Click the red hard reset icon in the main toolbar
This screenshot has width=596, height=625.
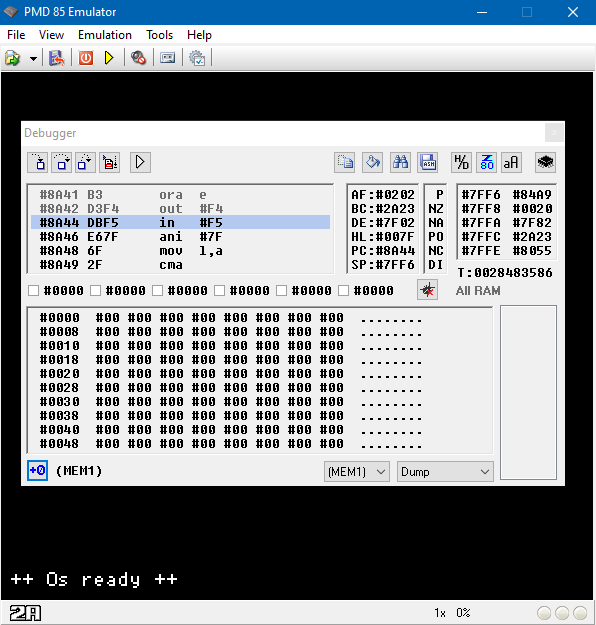coord(86,58)
